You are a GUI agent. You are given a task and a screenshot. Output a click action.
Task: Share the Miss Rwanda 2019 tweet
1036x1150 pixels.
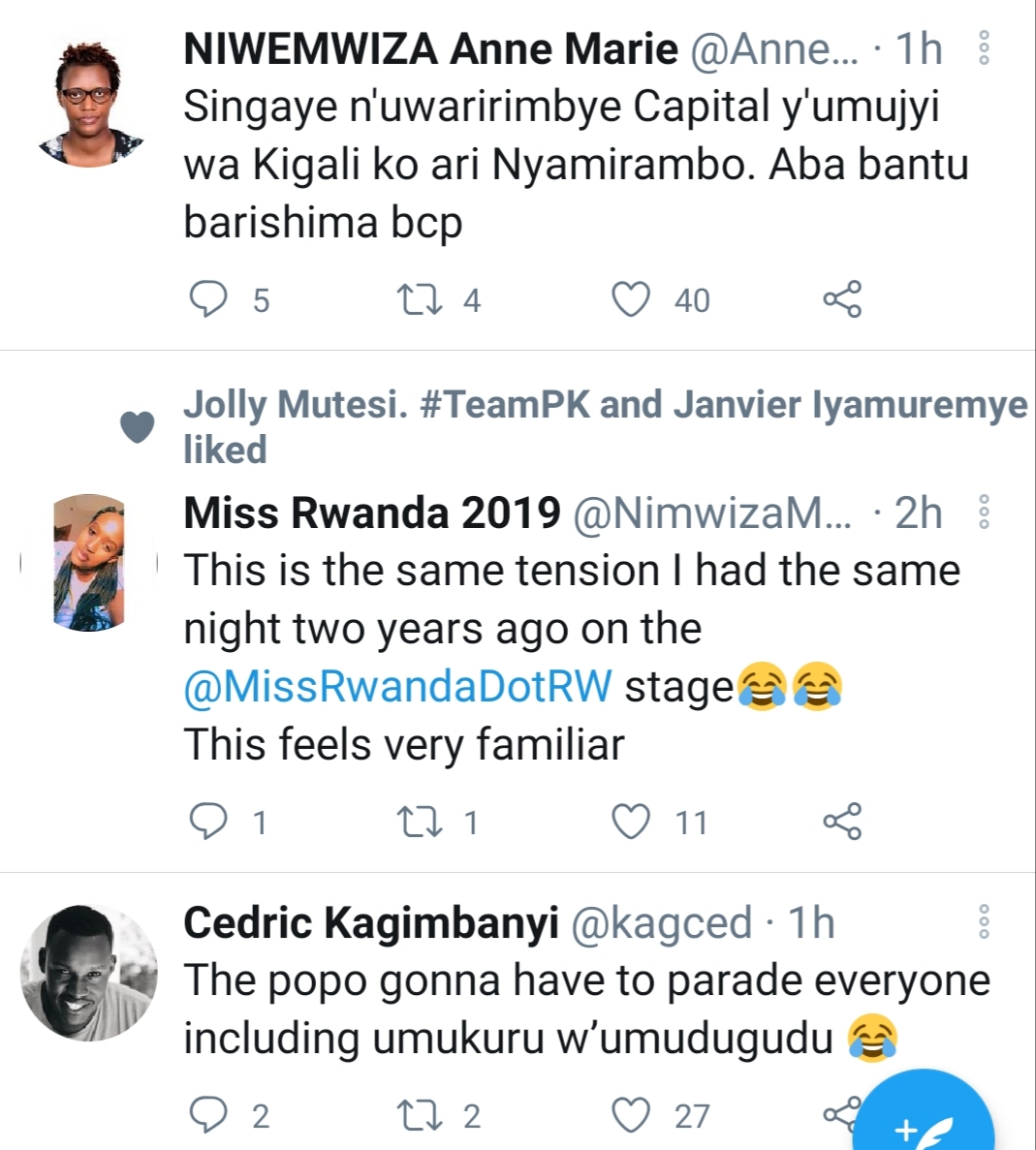click(x=841, y=822)
